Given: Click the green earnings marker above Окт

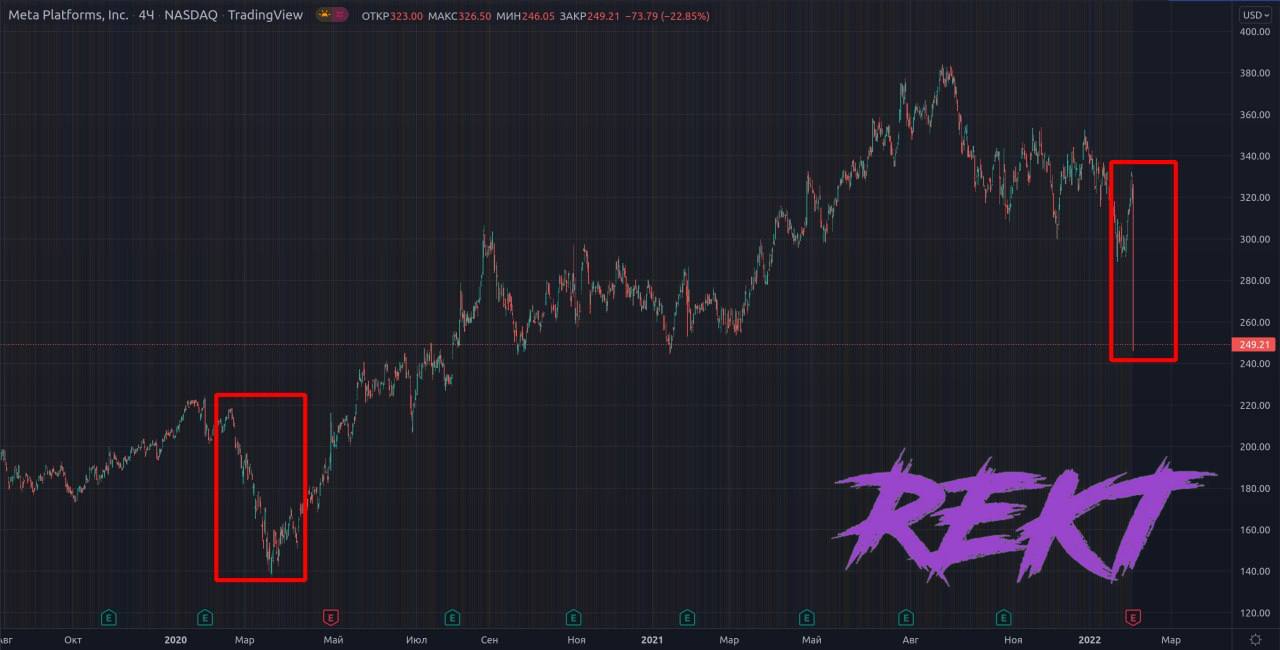Looking at the screenshot, I should (x=108, y=617).
